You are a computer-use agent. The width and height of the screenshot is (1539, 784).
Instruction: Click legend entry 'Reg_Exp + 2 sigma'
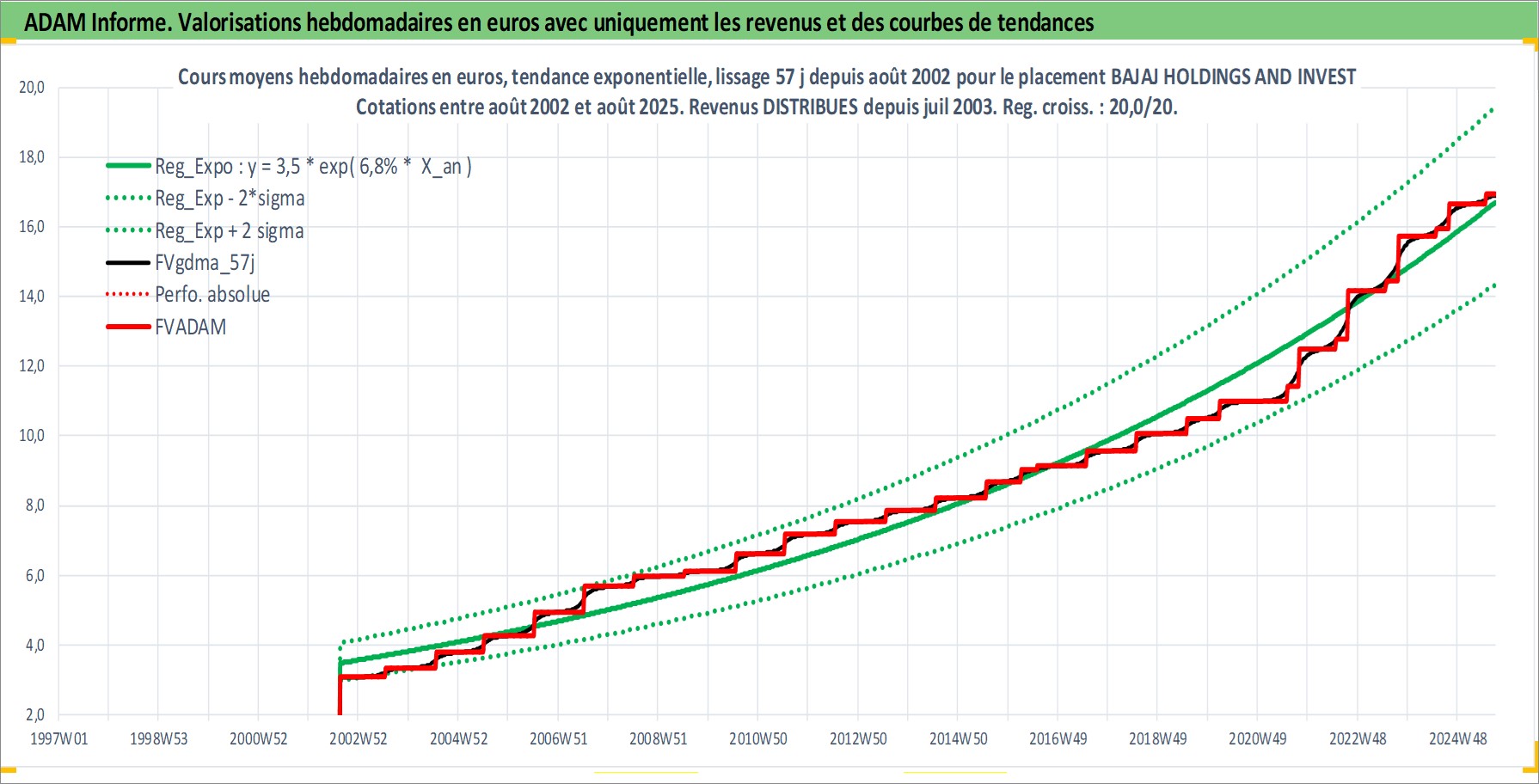(230, 231)
